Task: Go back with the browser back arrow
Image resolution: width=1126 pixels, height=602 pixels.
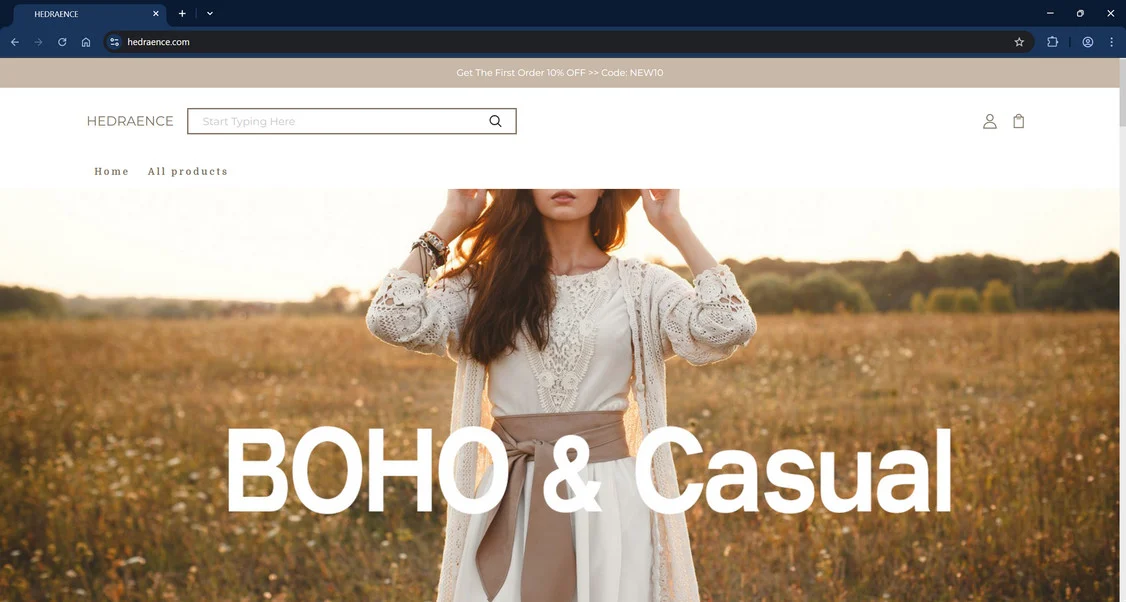Action: click(x=14, y=42)
